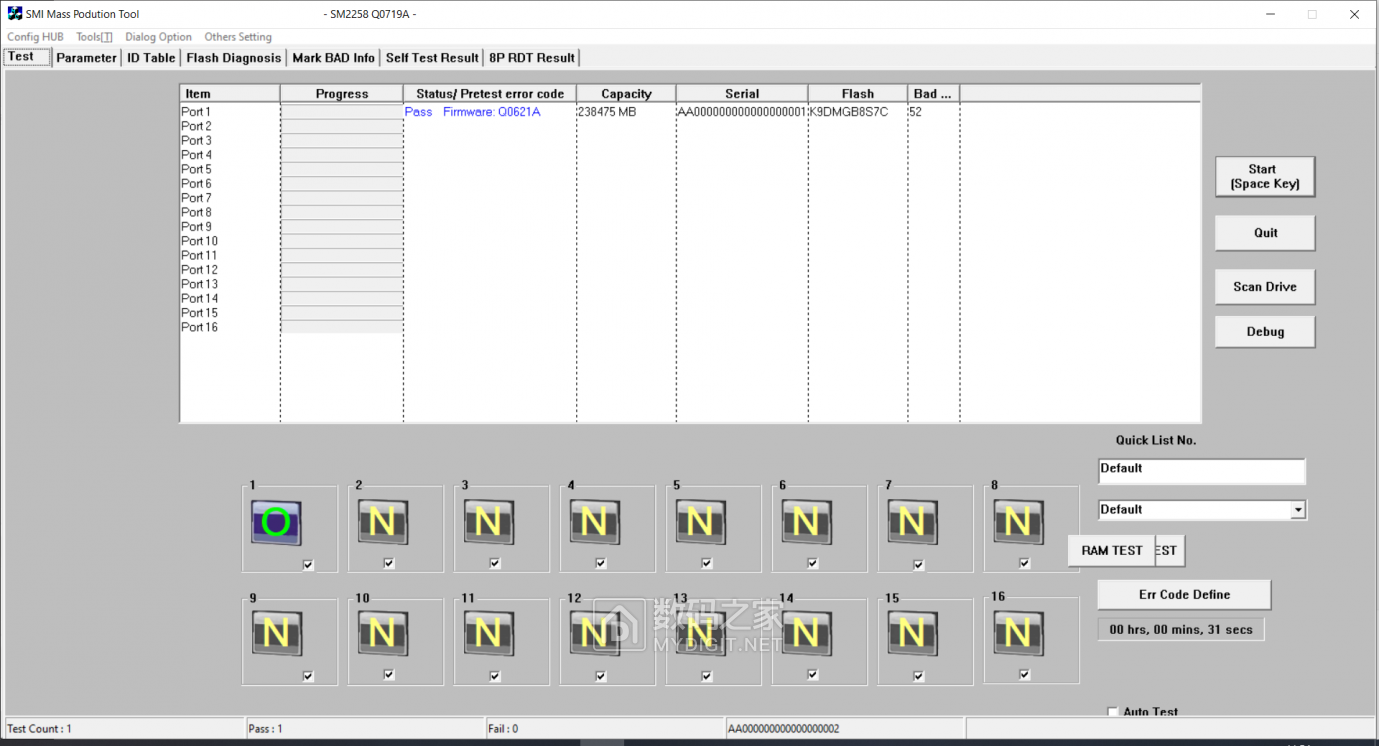Open the Others Setting menu
1379x746 pixels.
tap(238, 37)
